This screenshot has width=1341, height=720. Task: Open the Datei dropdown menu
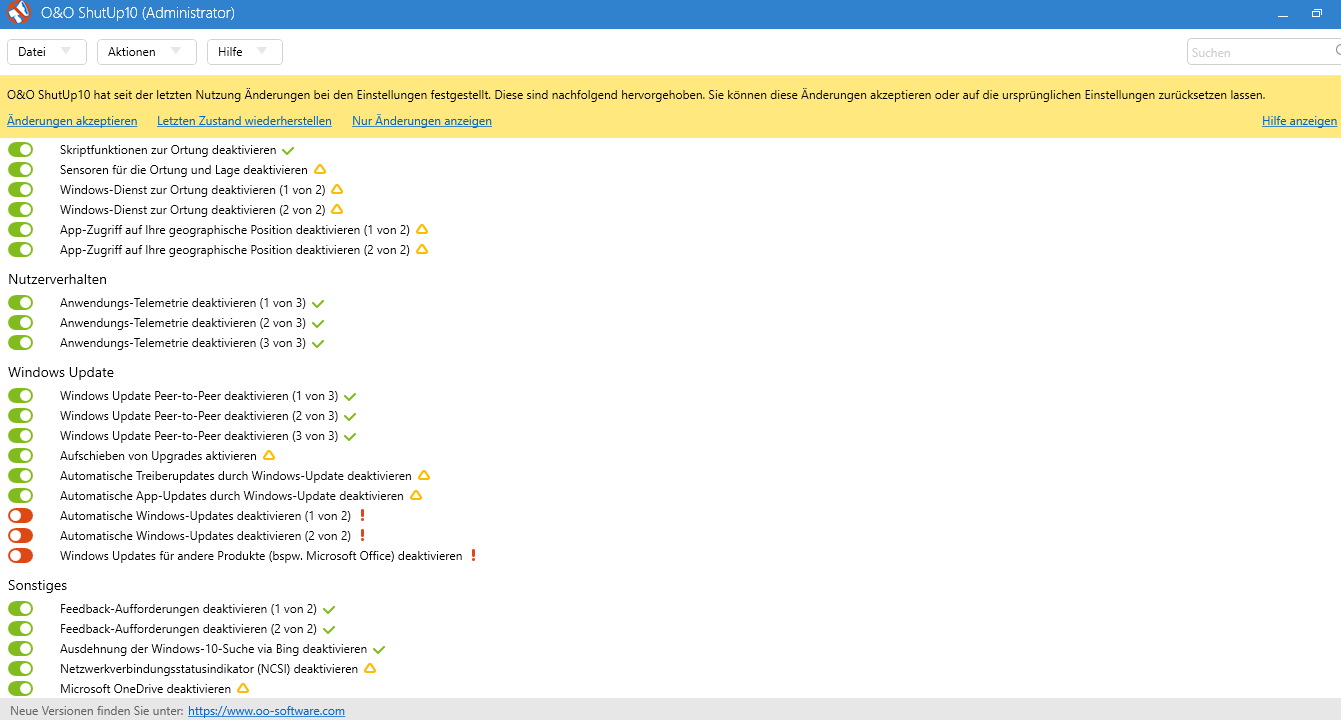47,52
